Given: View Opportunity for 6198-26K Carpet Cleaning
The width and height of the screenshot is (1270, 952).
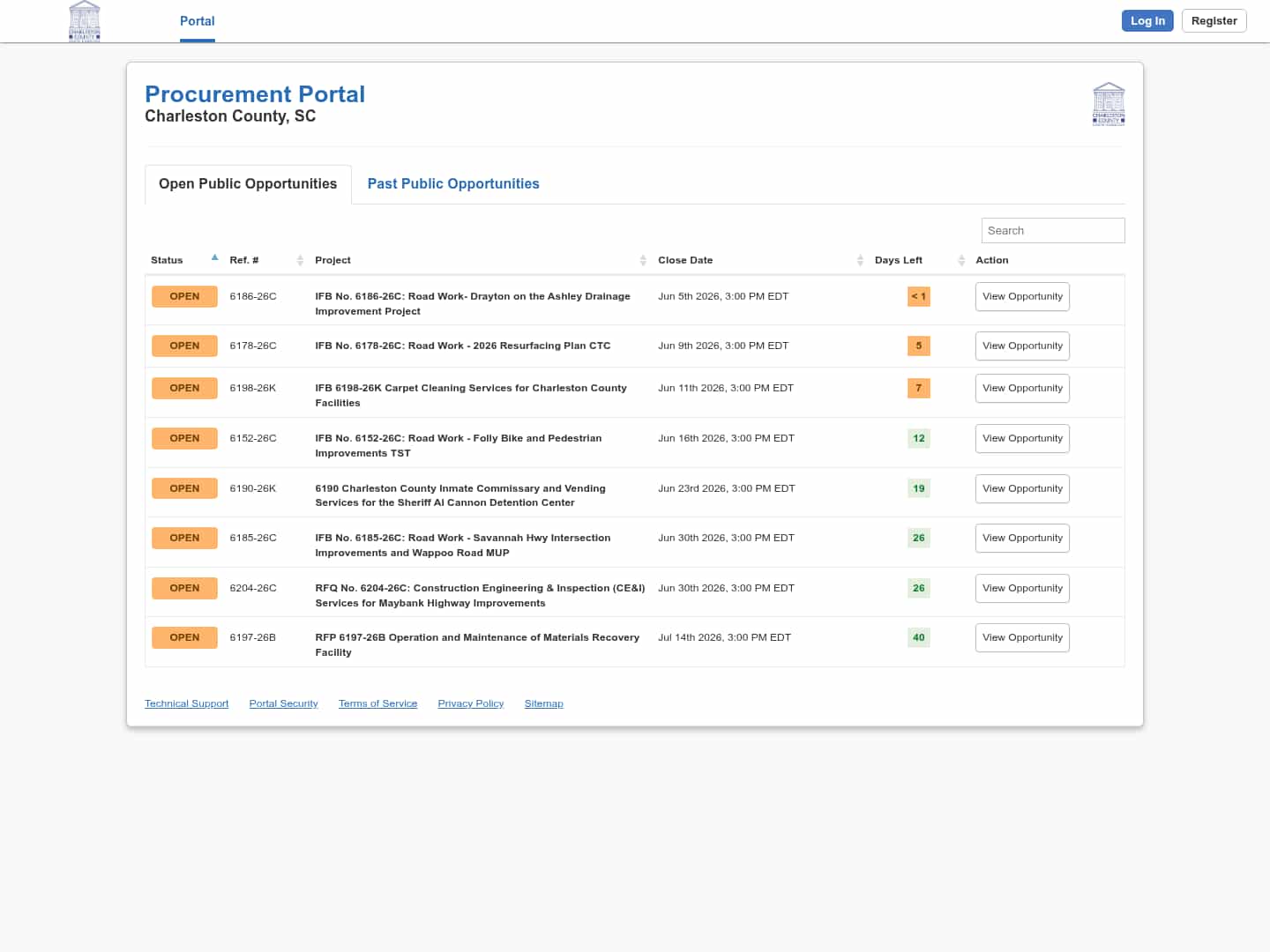Looking at the screenshot, I should pyautogui.click(x=1022, y=388).
